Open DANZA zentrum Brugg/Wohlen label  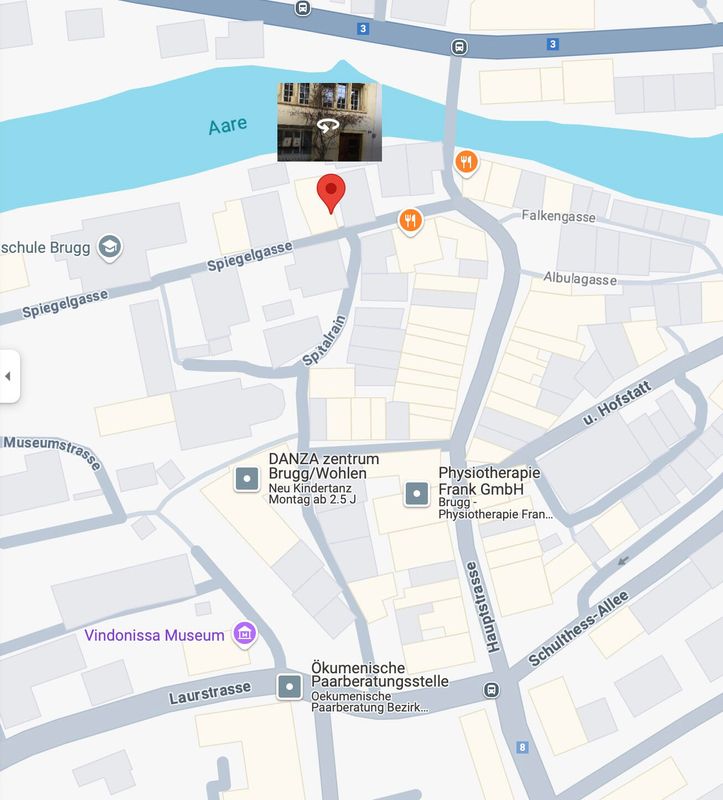pyautogui.click(x=324, y=466)
